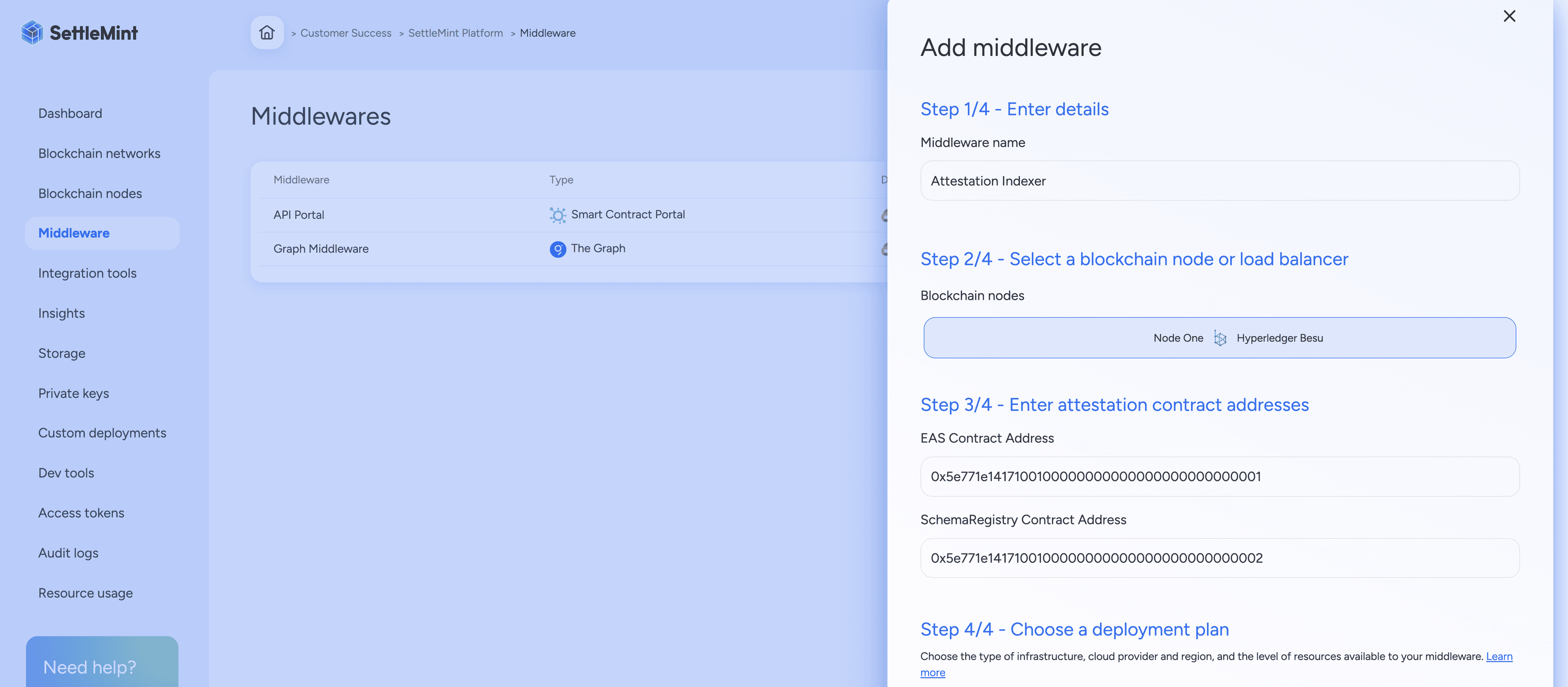Image resolution: width=1568 pixels, height=687 pixels.
Task: Click Customer Success breadcrumb
Action: tap(346, 33)
